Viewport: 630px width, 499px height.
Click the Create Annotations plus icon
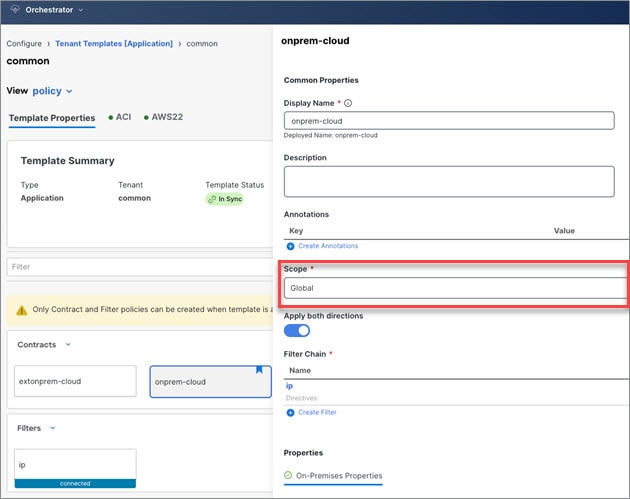click(290, 246)
